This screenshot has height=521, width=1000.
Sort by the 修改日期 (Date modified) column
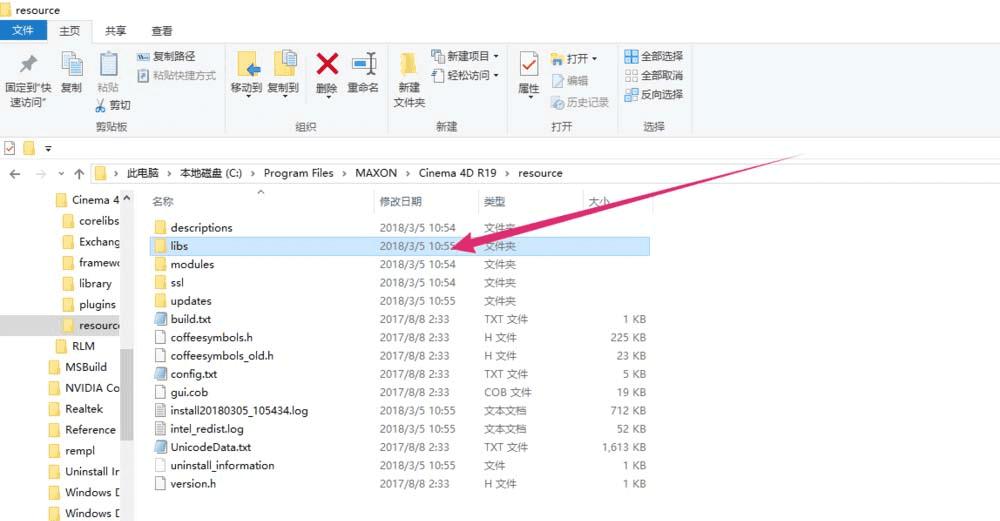pos(401,201)
